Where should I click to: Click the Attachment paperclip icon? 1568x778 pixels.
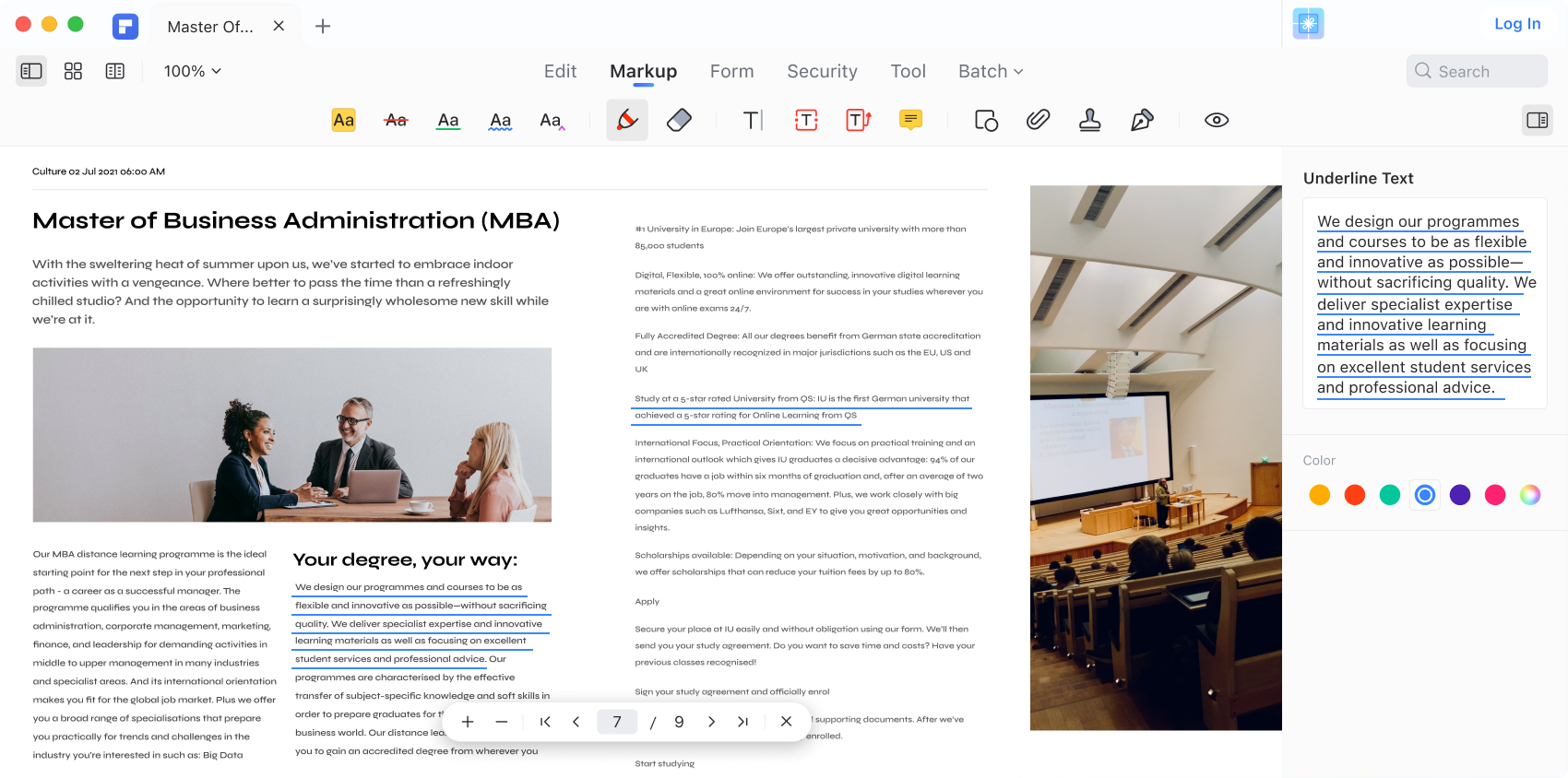coord(1038,120)
